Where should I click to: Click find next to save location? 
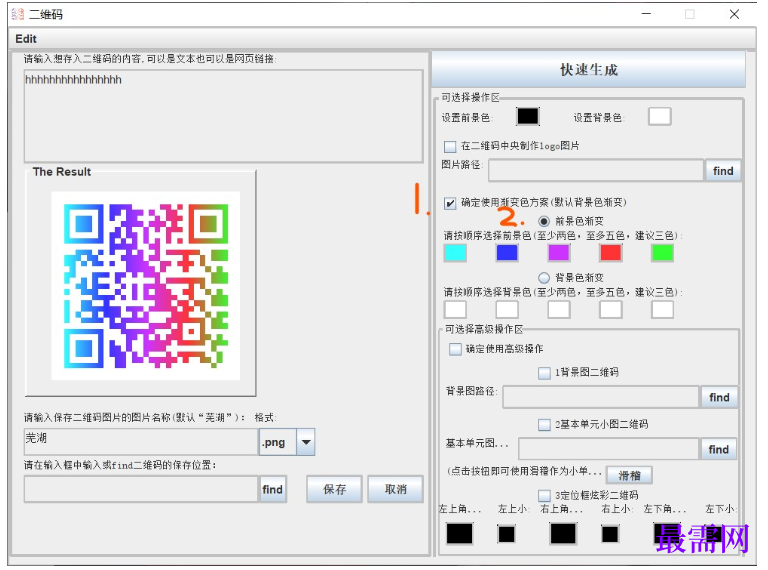272,489
